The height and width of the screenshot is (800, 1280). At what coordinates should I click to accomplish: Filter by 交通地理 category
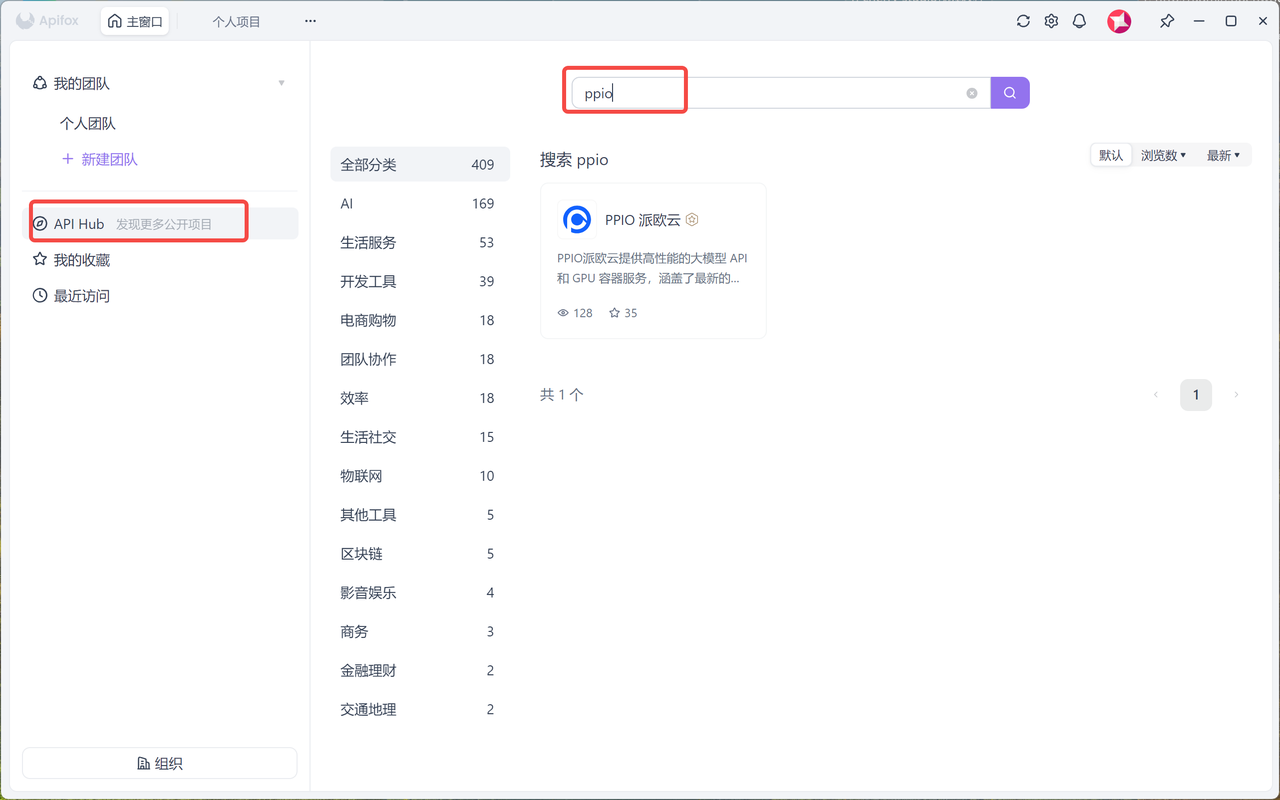pos(420,710)
